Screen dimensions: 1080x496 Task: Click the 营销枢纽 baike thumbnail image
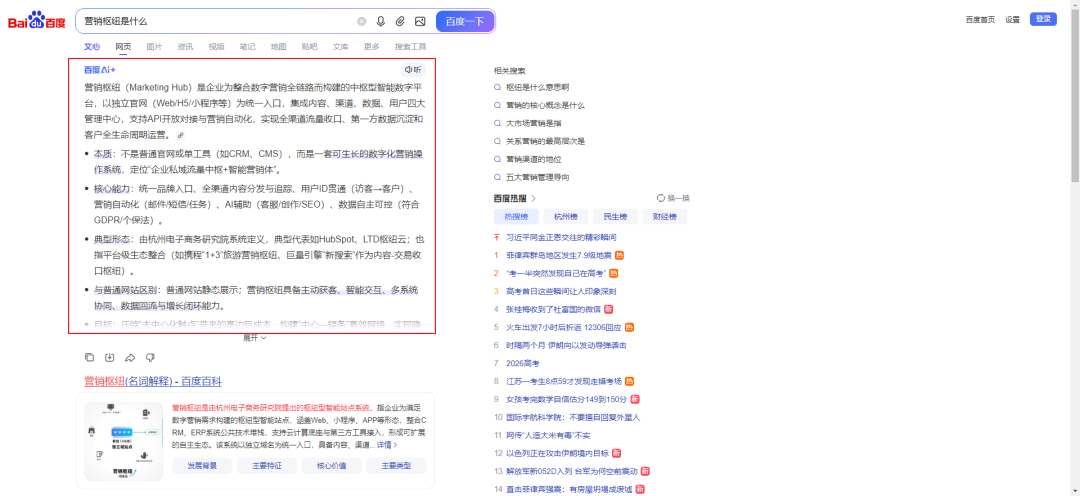click(x=123, y=441)
